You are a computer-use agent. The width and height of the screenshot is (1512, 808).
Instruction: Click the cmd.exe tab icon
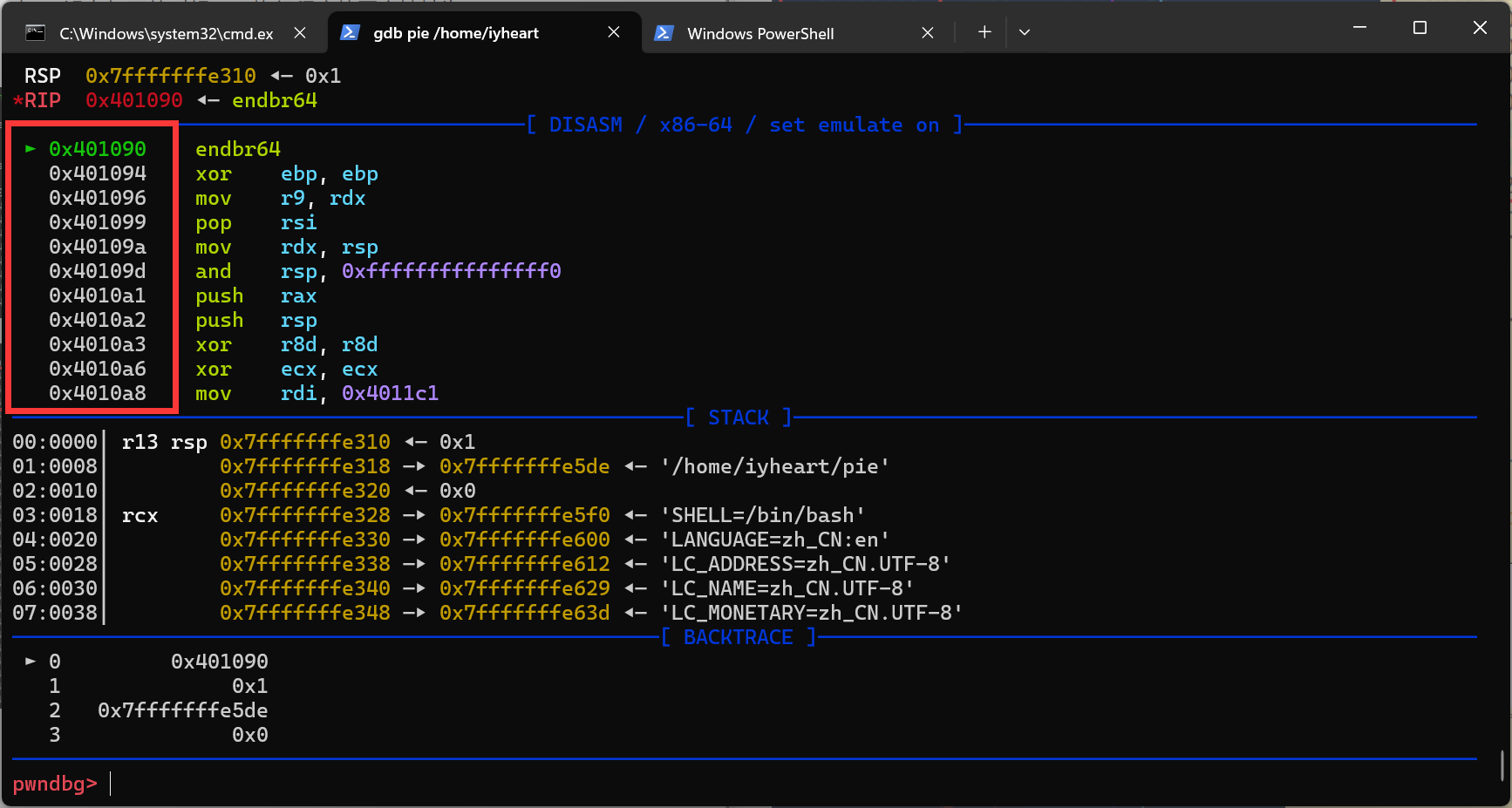coord(36,33)
